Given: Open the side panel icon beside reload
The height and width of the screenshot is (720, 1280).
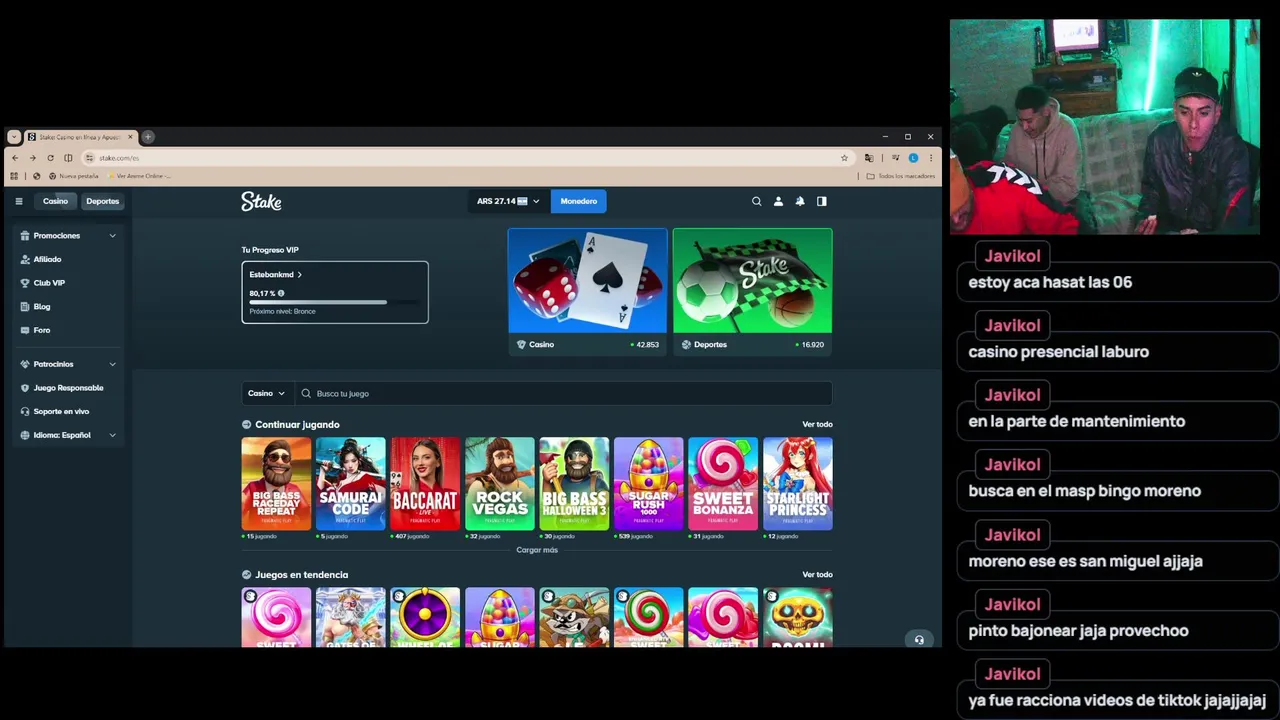Looking at the screenshot, I should [68, 158].
